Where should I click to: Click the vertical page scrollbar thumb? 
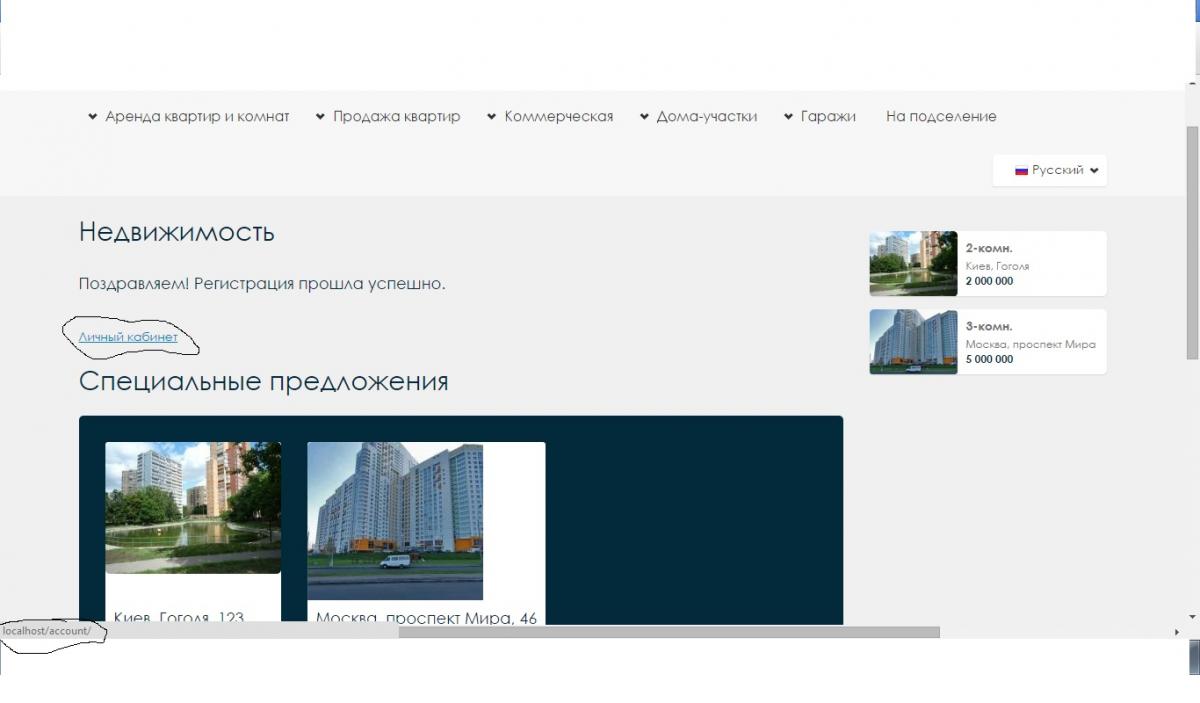[1192, 240]
